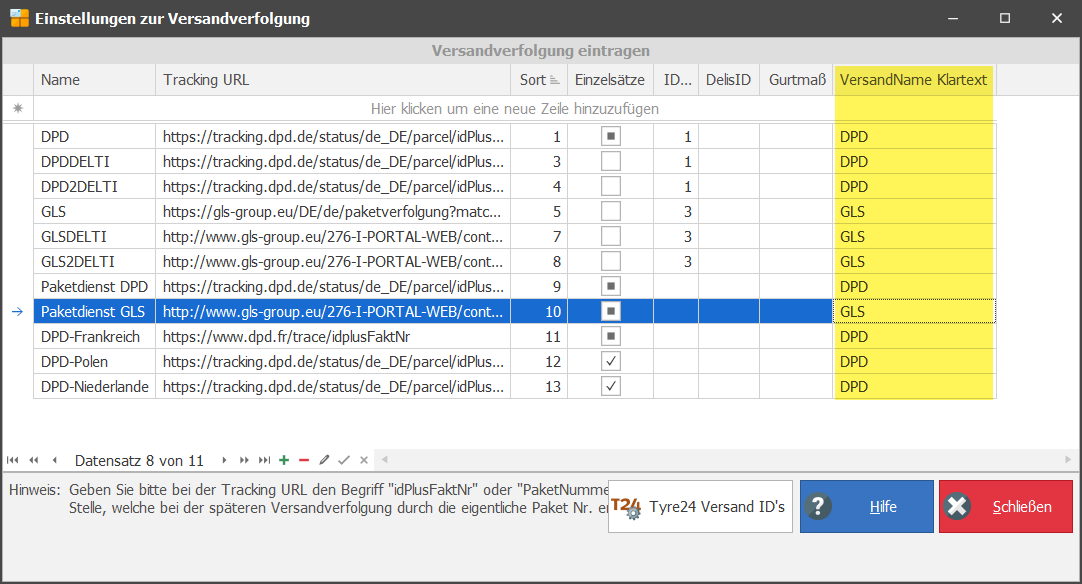The image size is (1082, 584).
Task: Click the new row asterisk indicator
Action: [18, 108]
